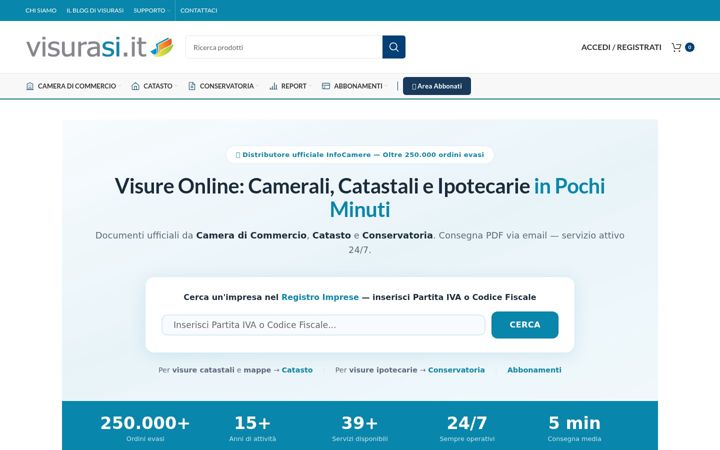Click the CERCA button

pyautogui.click(x=525, y=325)
